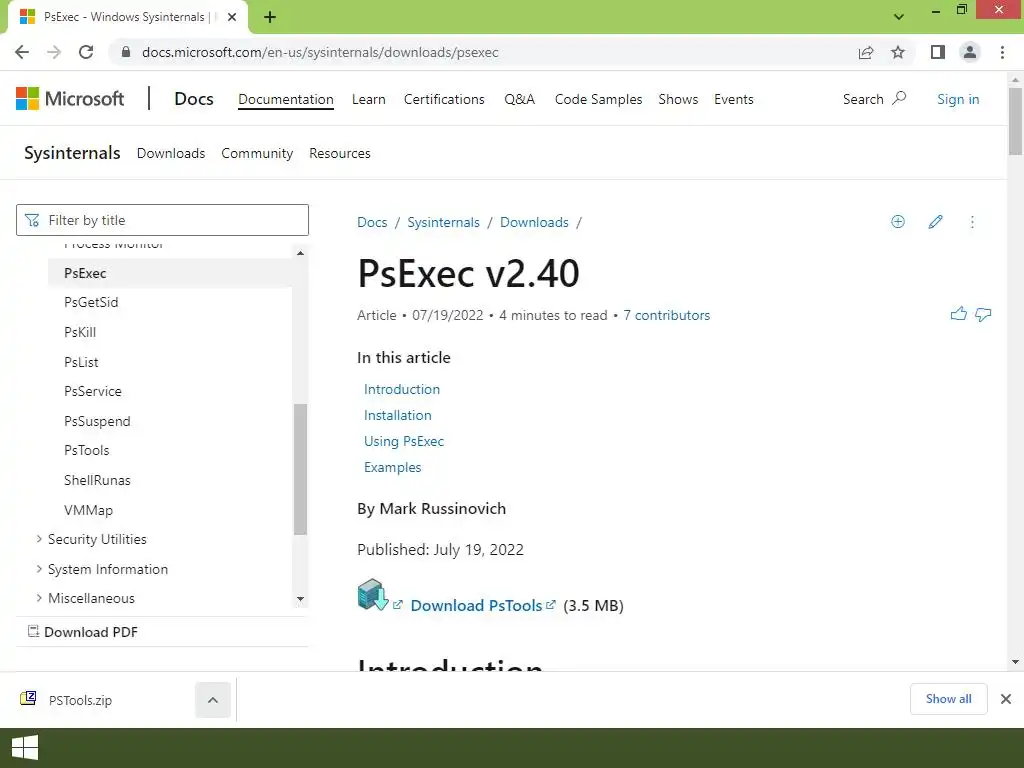Viewport: 1024px width, 768px height.
Task: Click the sidebar scroll down arrow
Action: pyautogui.click(x=300, y=599)
